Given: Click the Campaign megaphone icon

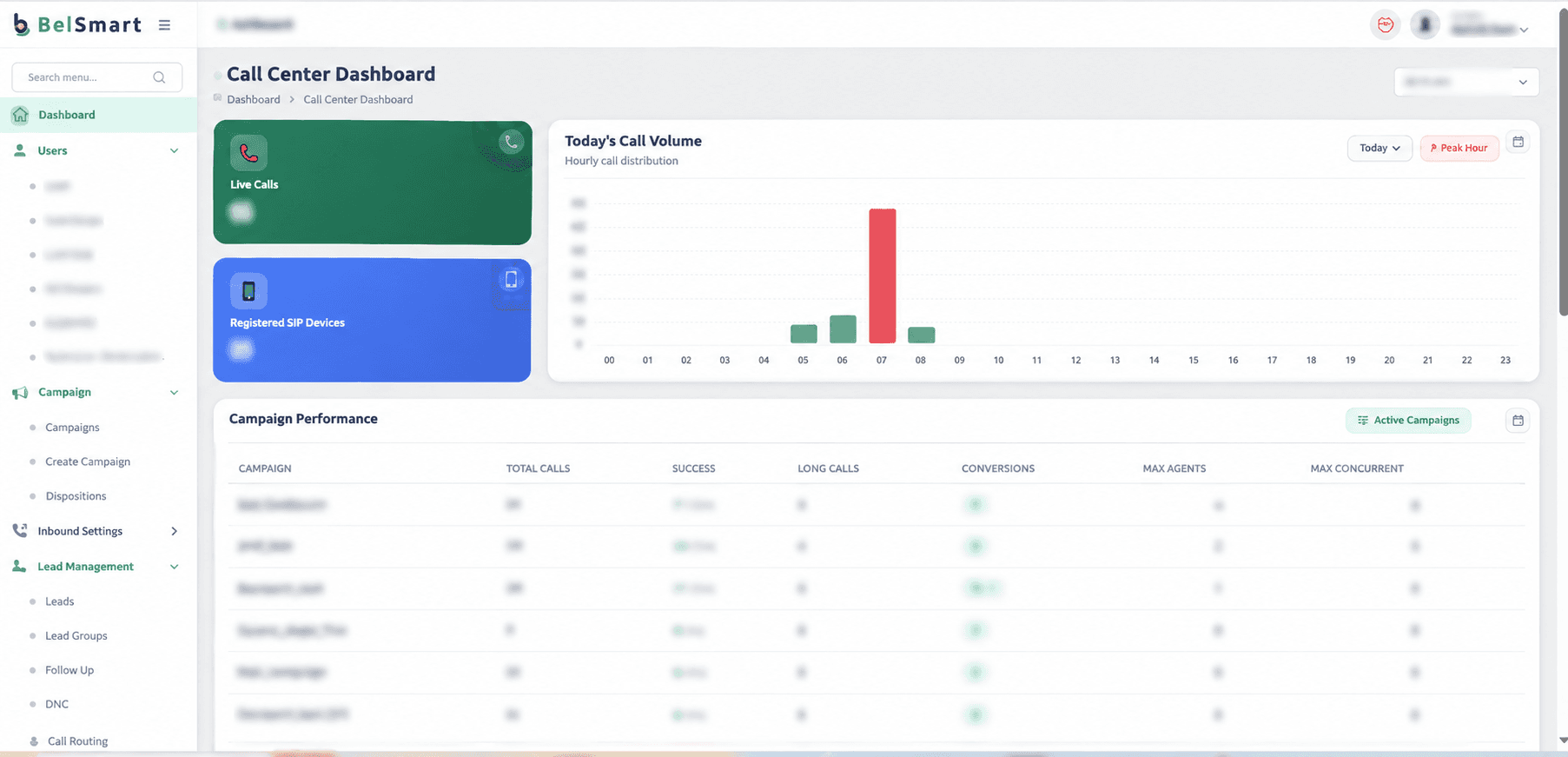Looking at the screenshot, I should [x=20, y=393].
